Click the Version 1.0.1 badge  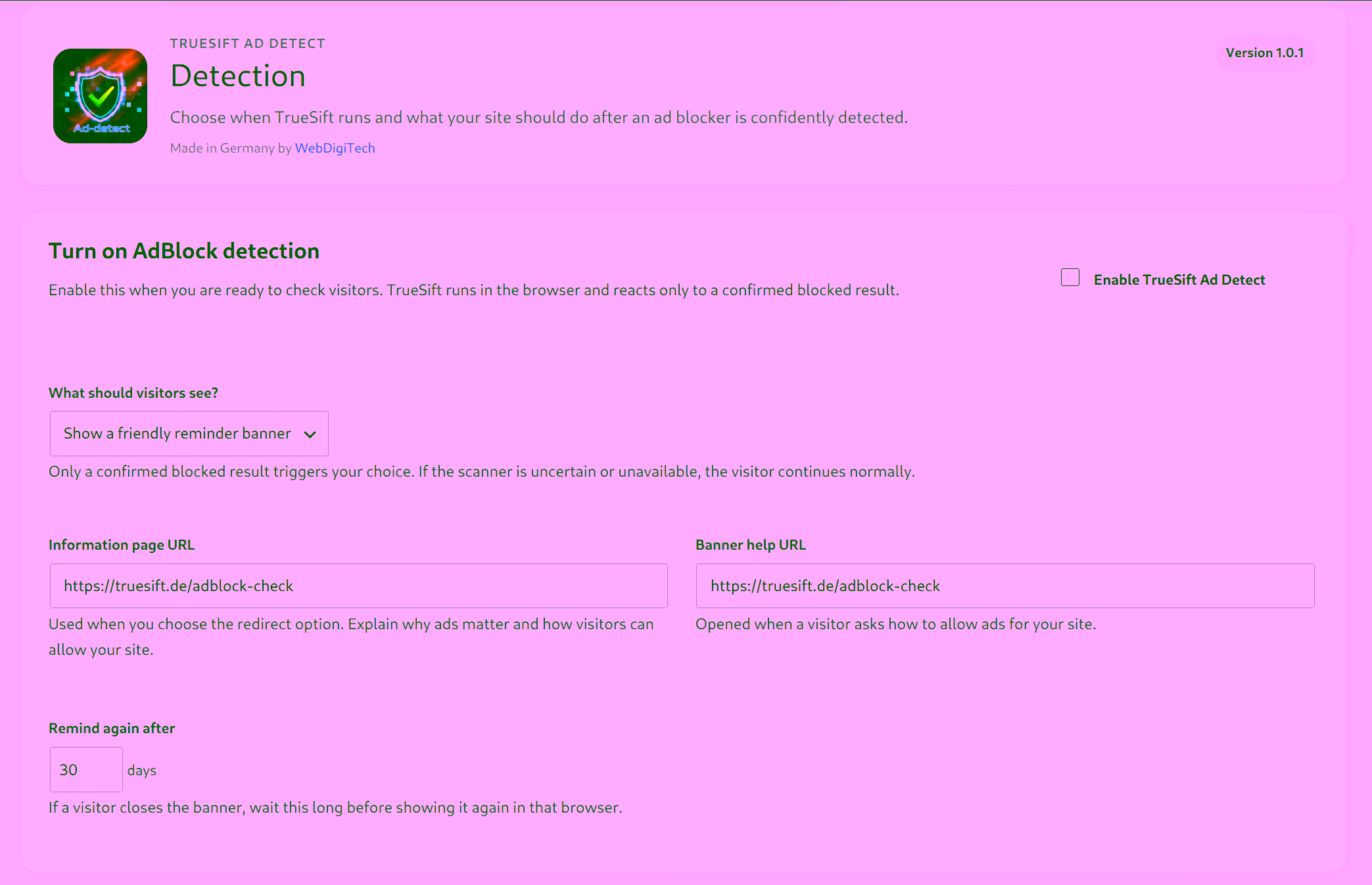click(x=1265, y=53)
